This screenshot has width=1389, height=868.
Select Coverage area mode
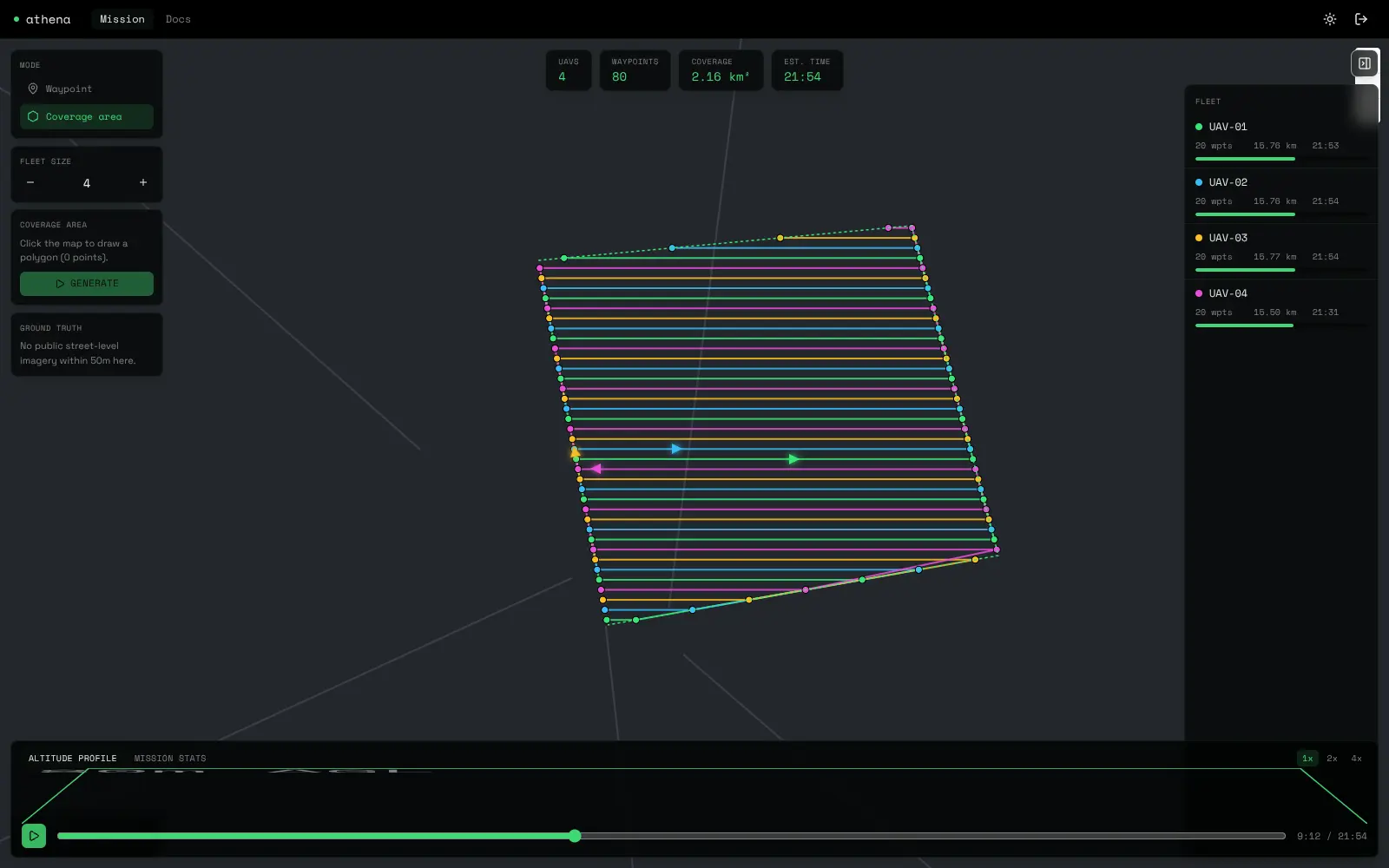click(x=87, y=116)
